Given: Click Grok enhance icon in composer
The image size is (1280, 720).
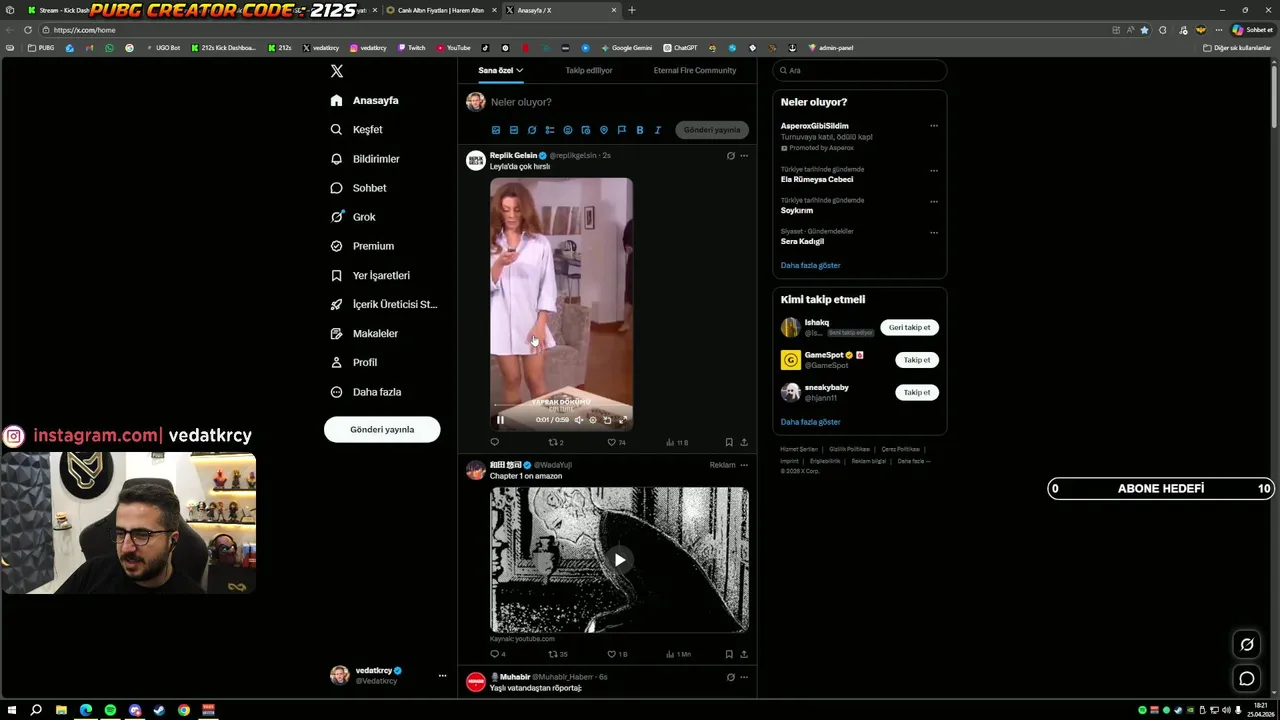Looking at the screenshot, I should click(532, 130).
